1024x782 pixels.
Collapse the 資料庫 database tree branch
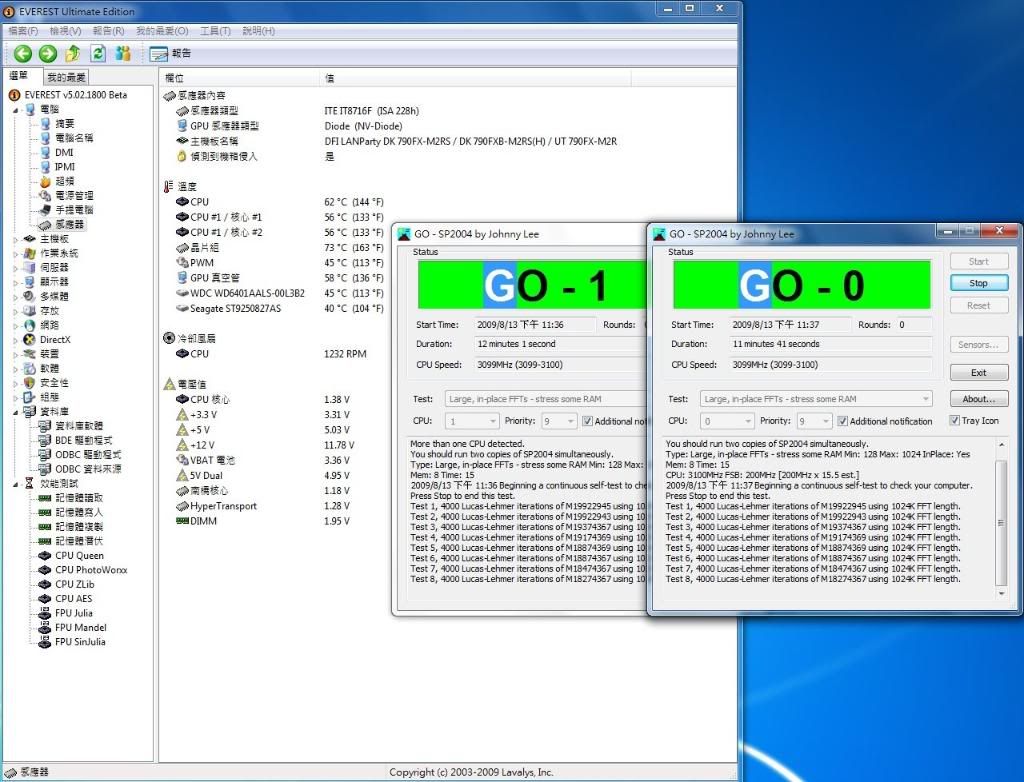[16, 412]
